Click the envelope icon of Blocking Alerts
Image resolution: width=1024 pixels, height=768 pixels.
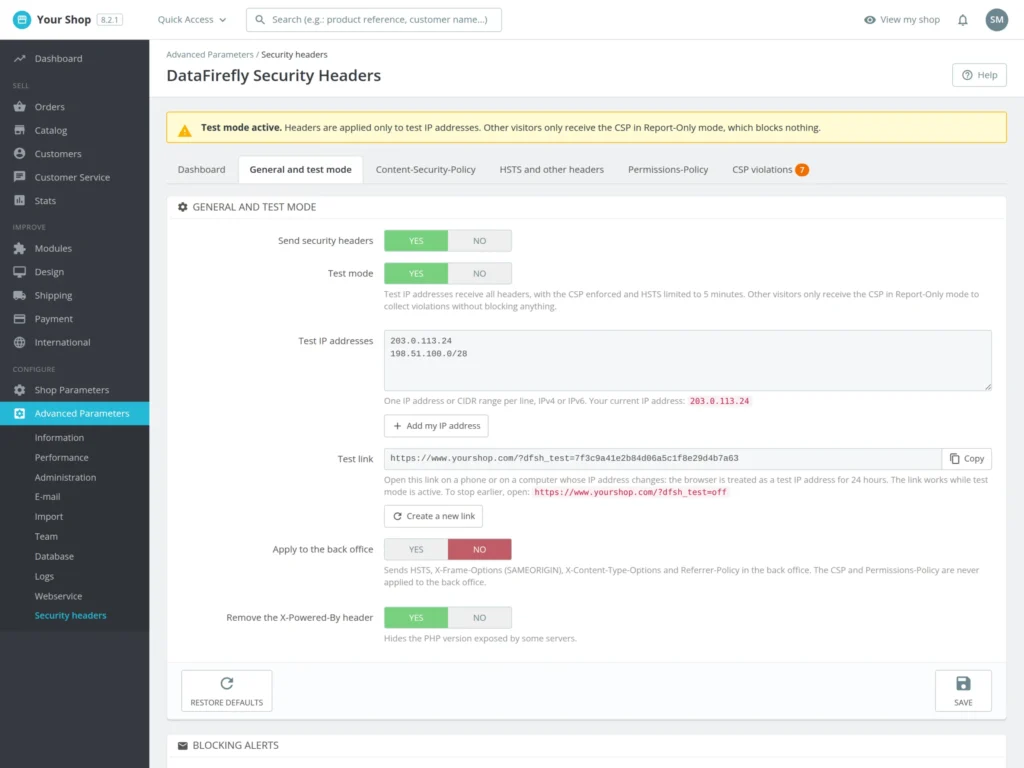[183, 746]
